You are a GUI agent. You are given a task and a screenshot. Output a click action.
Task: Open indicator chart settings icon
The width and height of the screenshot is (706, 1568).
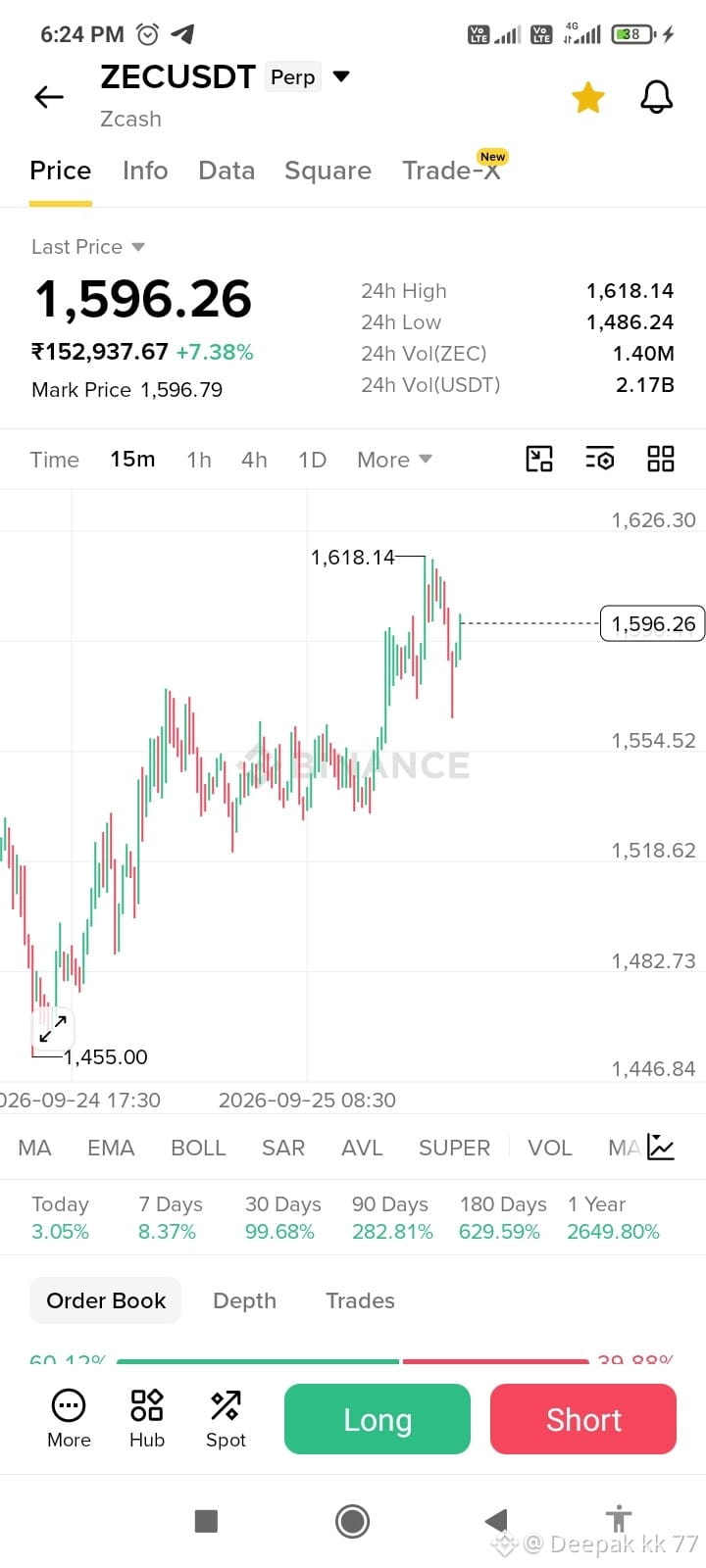pos(661,1147)
